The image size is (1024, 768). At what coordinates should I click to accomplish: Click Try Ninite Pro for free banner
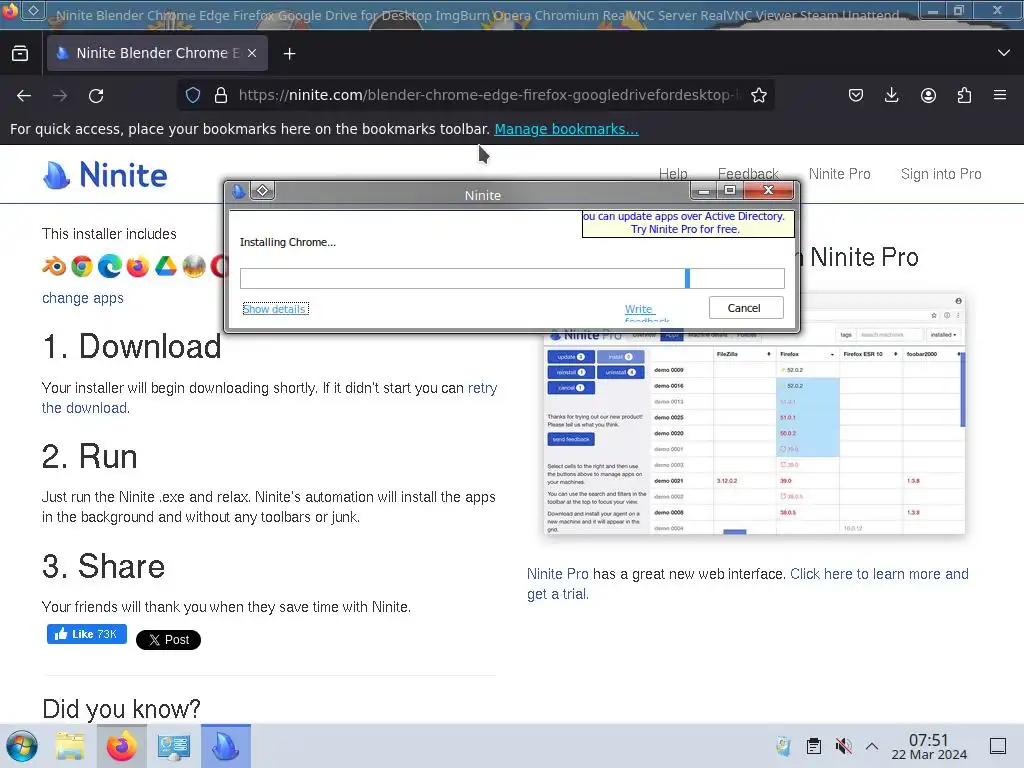point(688,223)
